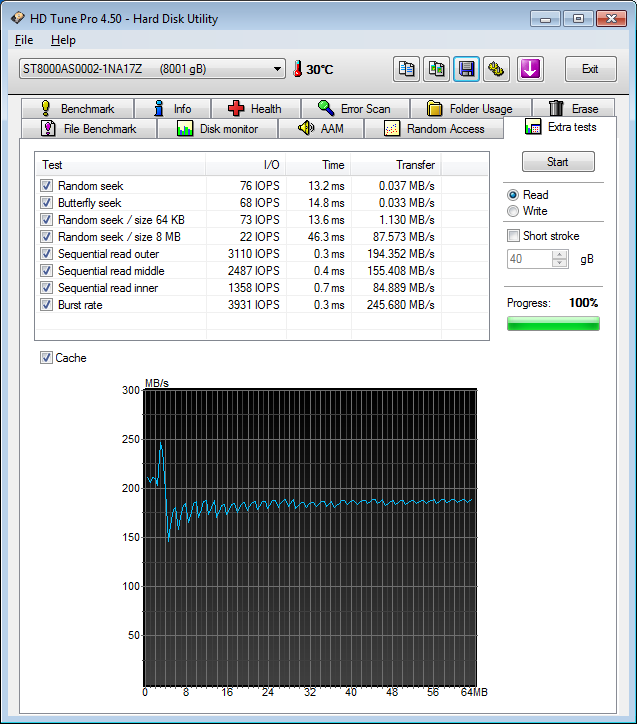Uncheck the Random seek test checkbox
Image resolution: width=637 pixels, height=724 pixels.
click(46, 186)
